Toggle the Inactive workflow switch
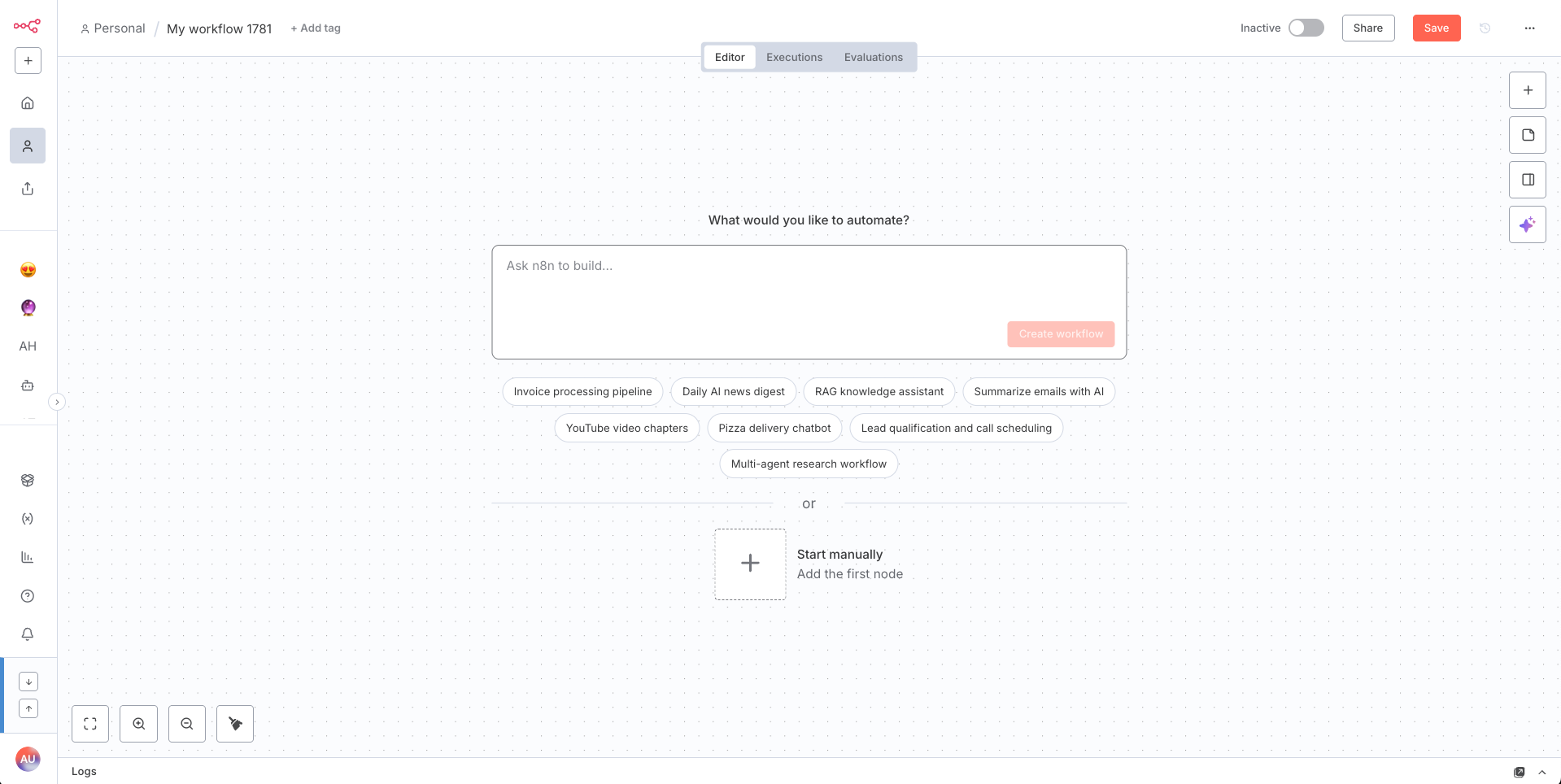 [x=1306, y=28]
